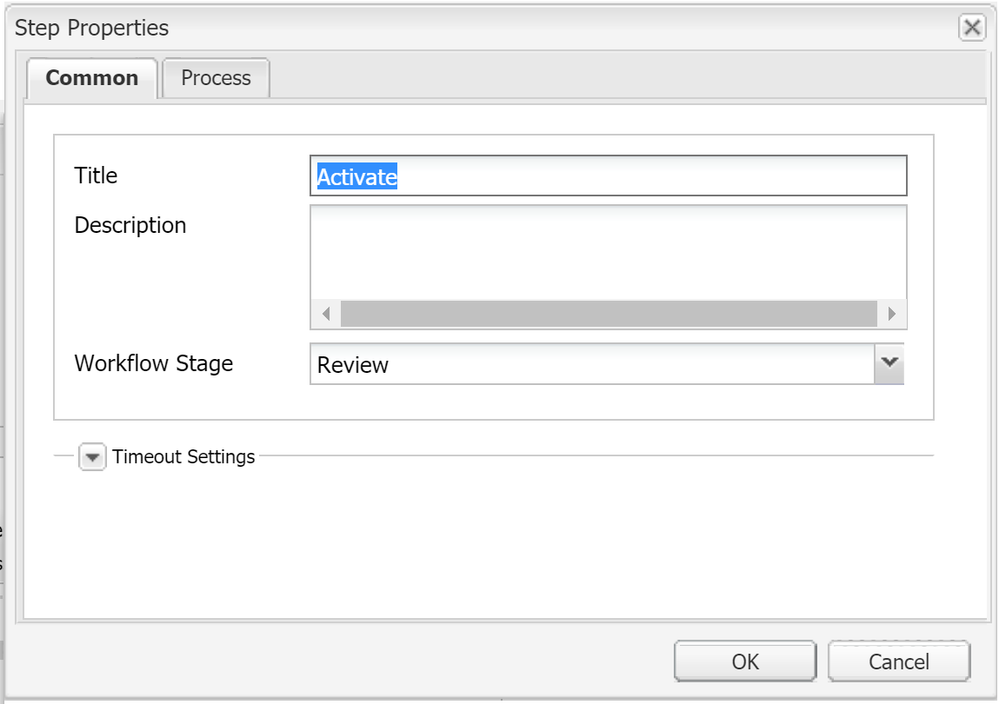Click the highlighted Activate text
The width and height of the screenshot is (999, 704).
click(x=357, y=177)
